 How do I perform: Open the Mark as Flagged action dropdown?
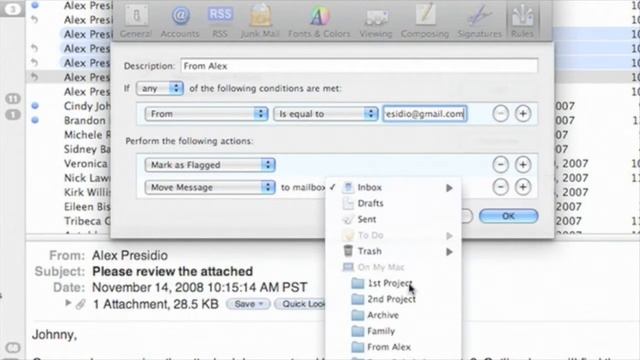[210, 165]
